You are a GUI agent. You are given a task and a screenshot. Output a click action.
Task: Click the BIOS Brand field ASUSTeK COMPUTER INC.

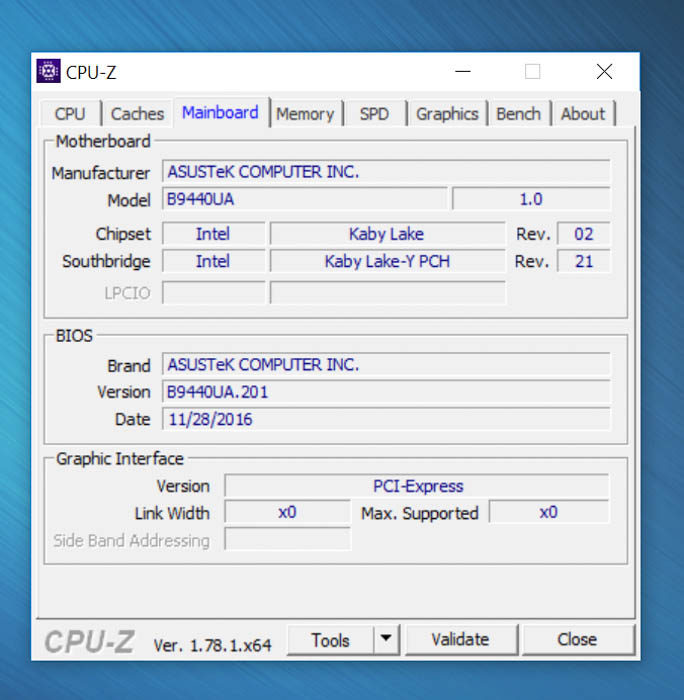click(x=386, y=365)
